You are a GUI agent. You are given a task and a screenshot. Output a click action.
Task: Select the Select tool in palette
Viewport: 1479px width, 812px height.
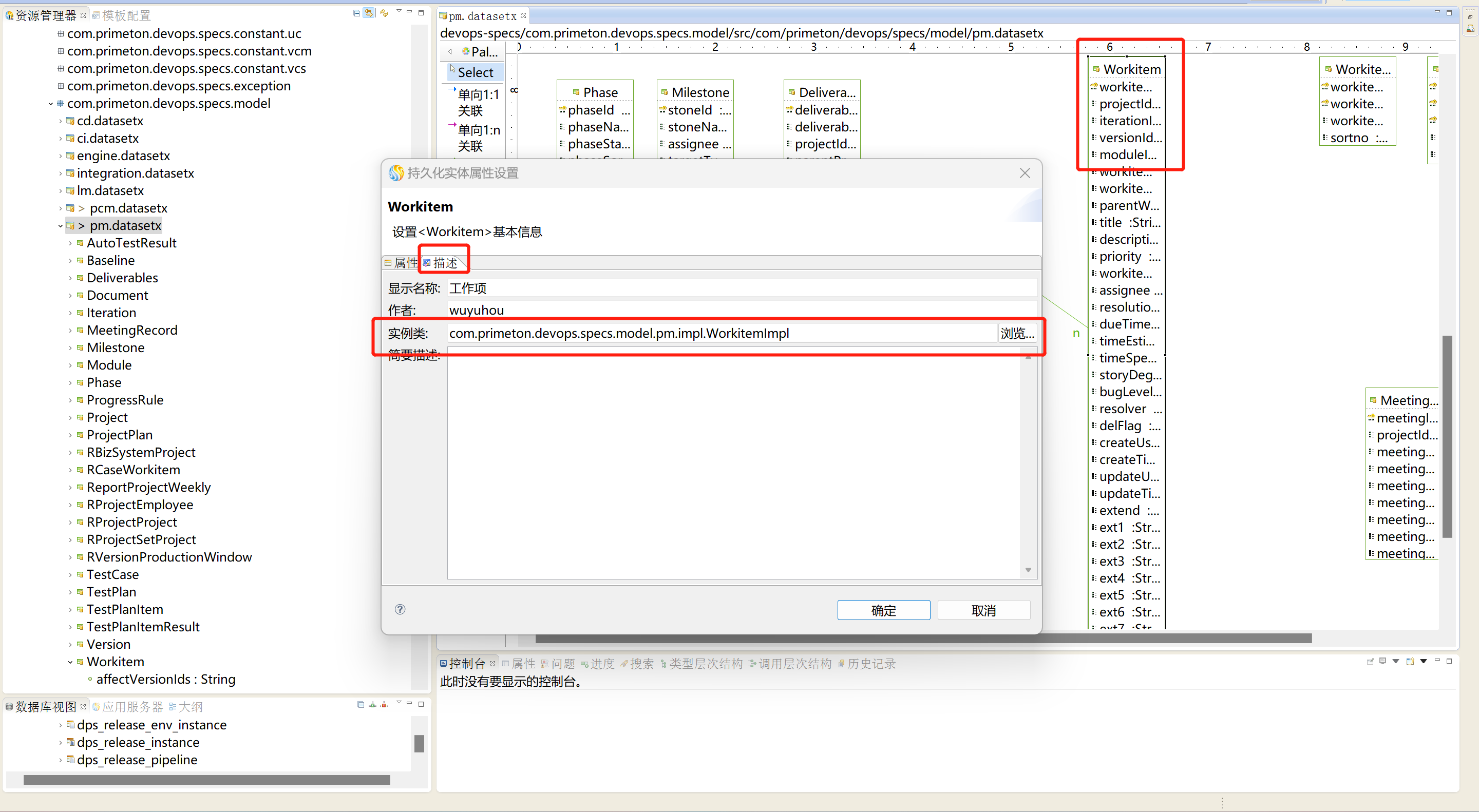(x=476, y=72)
